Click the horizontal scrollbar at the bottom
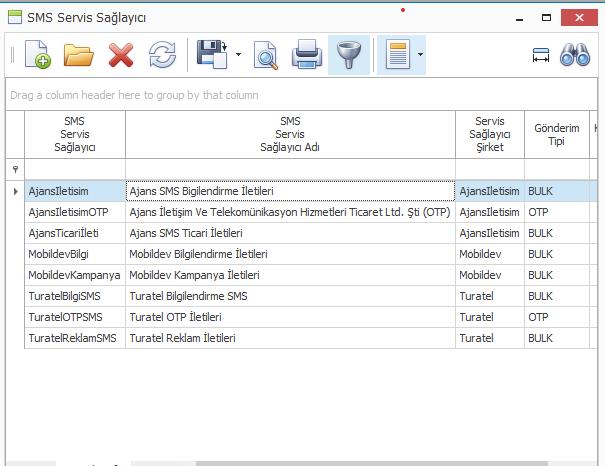This screenshot has height=466, width=605. point(372,463)
